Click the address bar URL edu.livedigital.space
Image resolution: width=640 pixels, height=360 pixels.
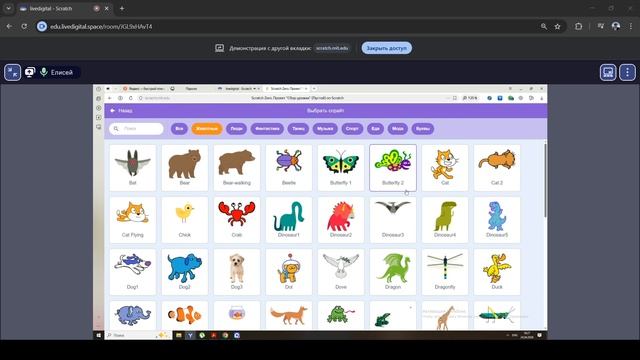coord(101,27)
